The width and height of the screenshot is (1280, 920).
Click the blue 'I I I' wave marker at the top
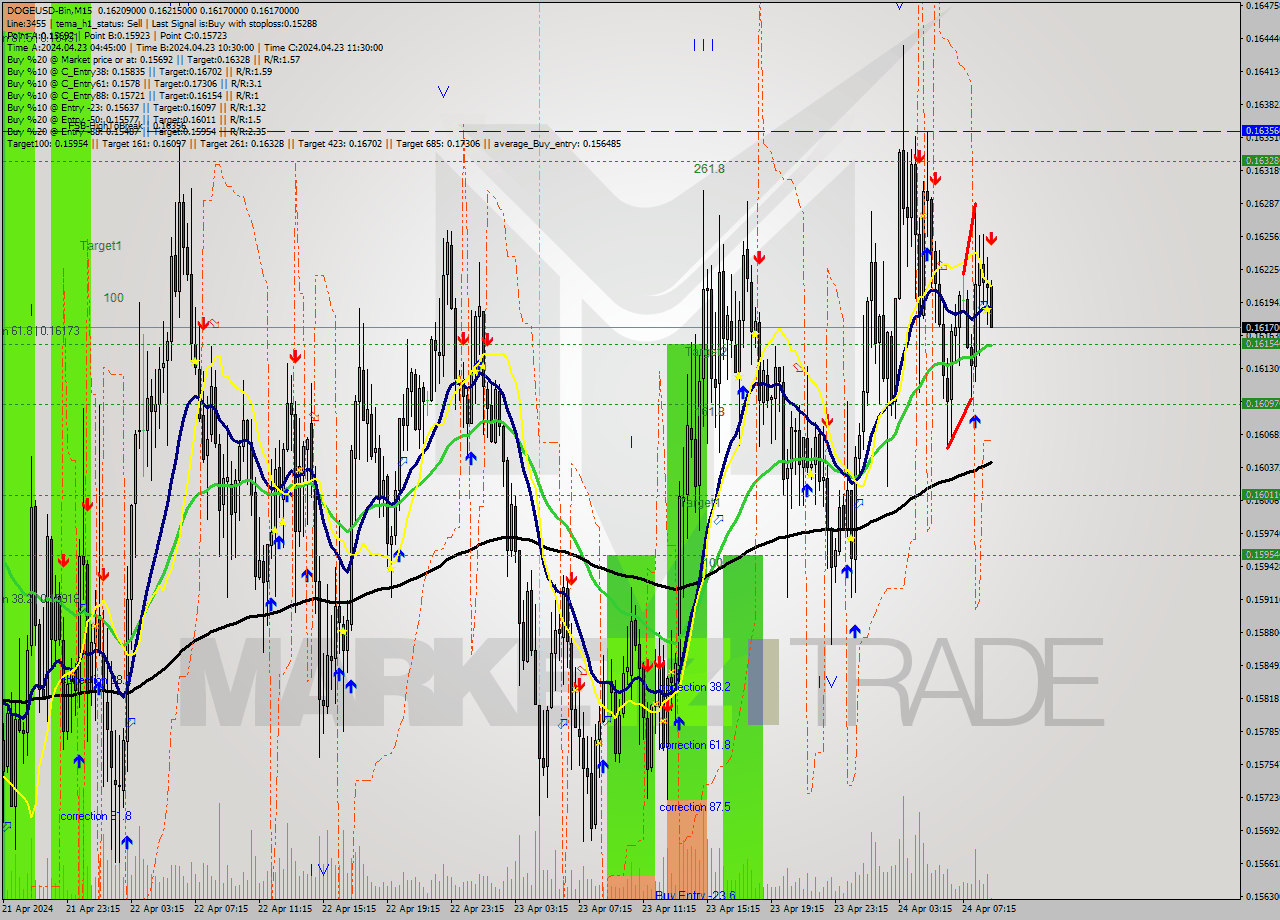coord(704,45)
